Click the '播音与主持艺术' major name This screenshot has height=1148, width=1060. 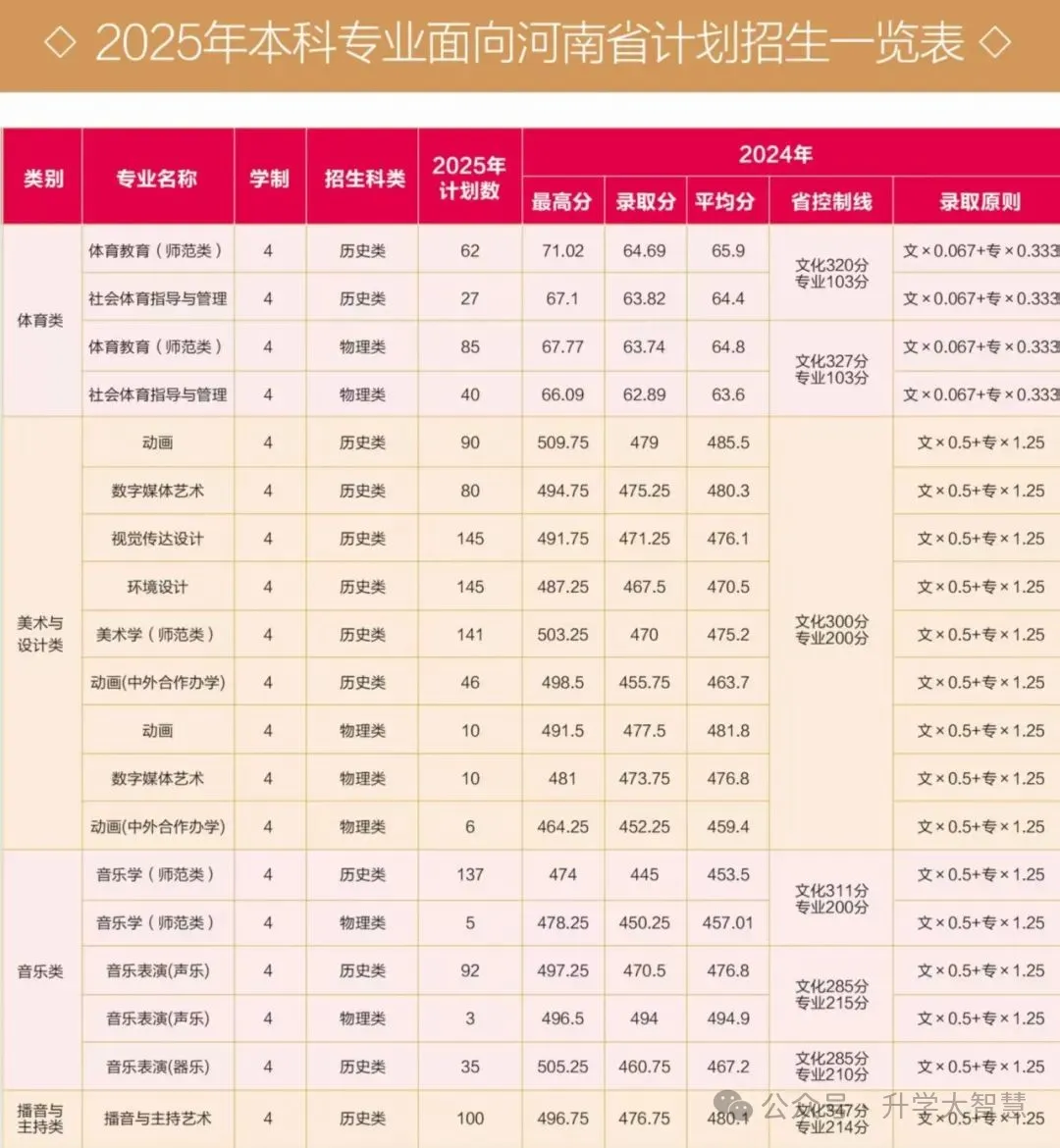157,1118
